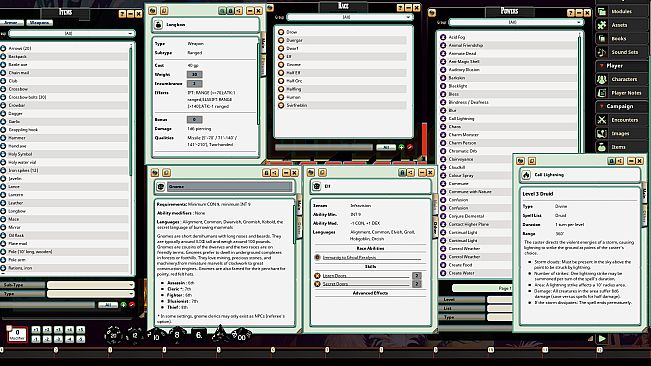Viewport: 651px width, 366px height.
Task: Click green add button in Race window
Action: point(401,147)
